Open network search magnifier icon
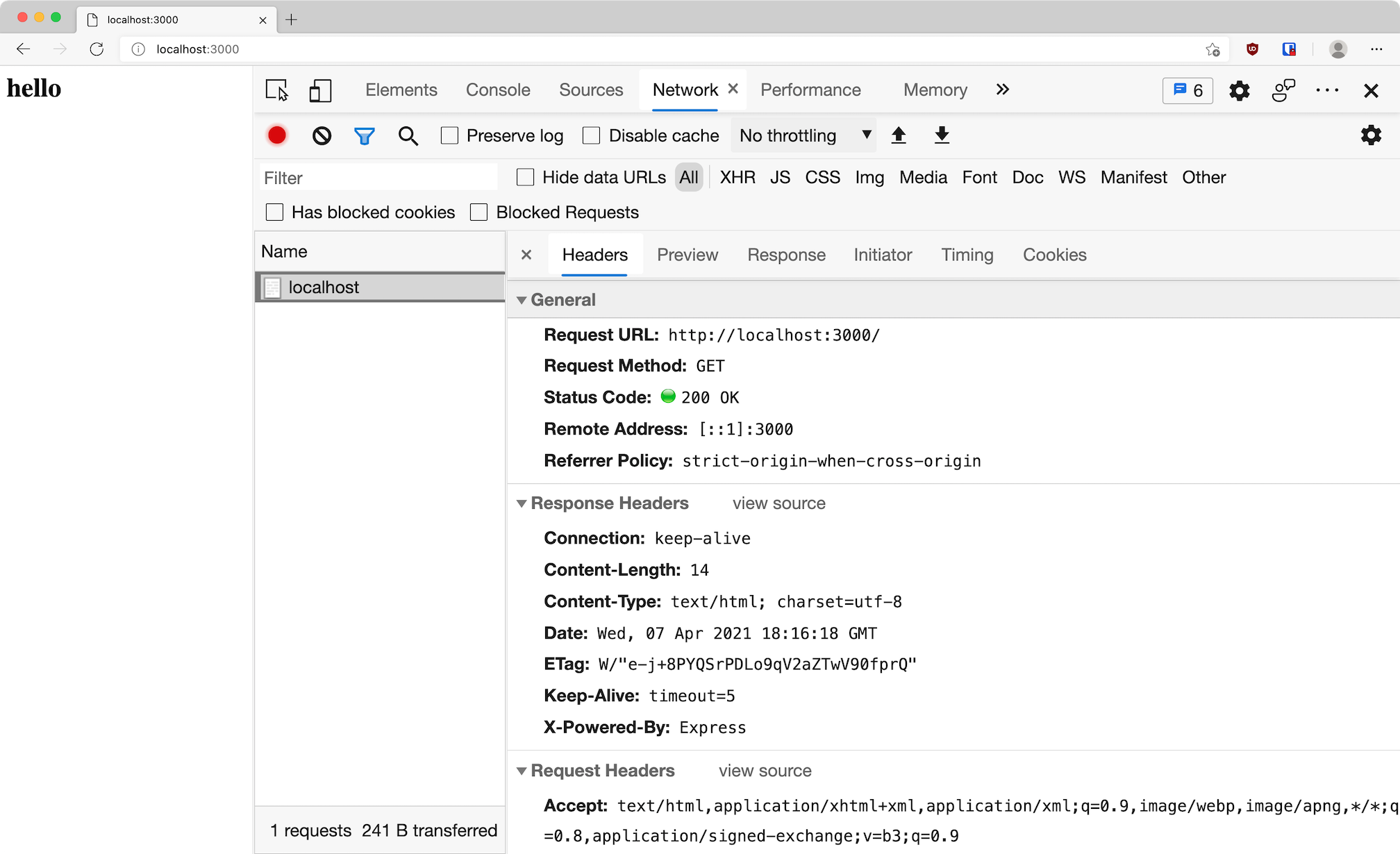Screen dimensions: 1400x854 pos(408,136)
